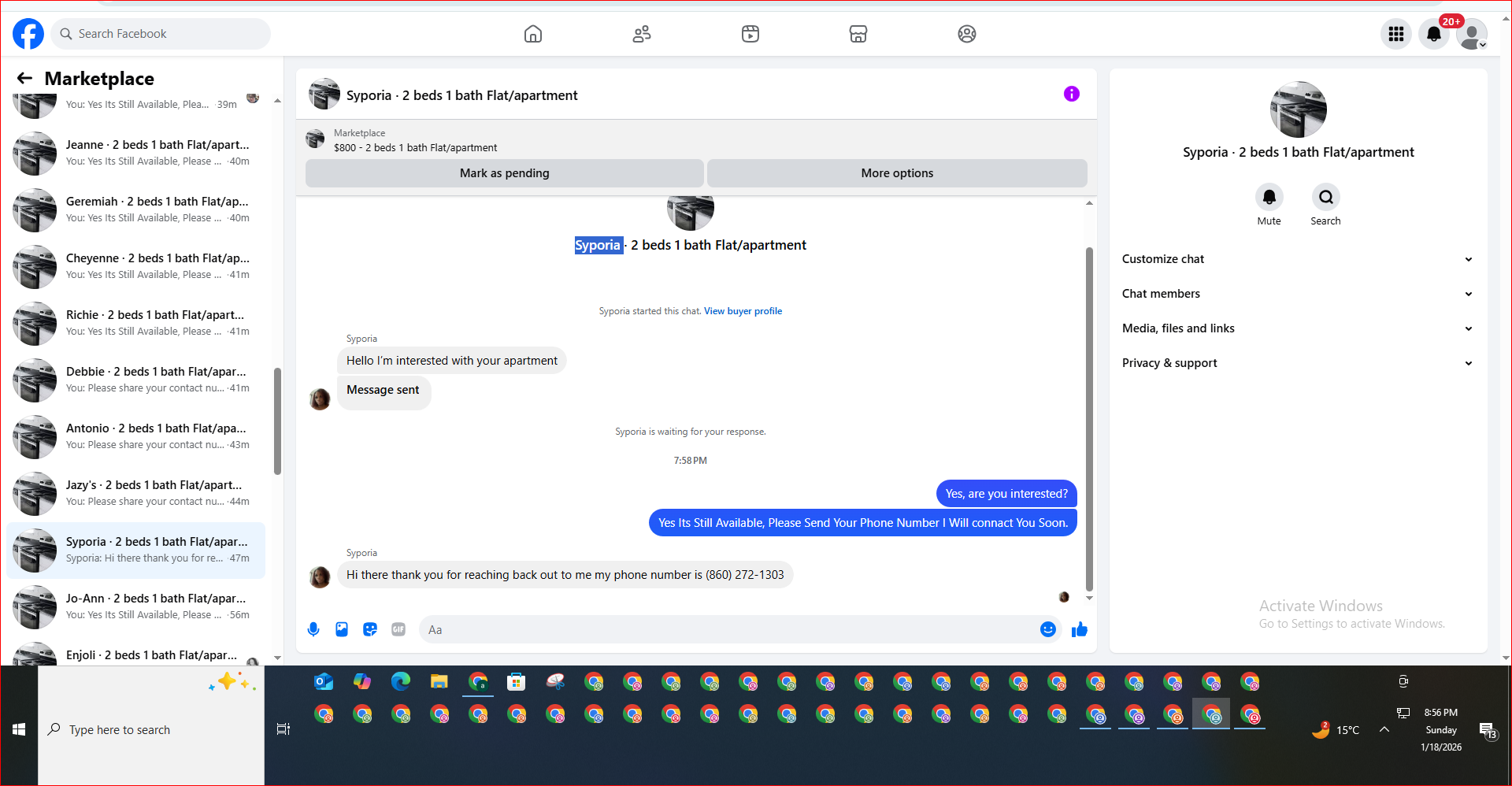Expand Customize chat section

[1298, 259]
